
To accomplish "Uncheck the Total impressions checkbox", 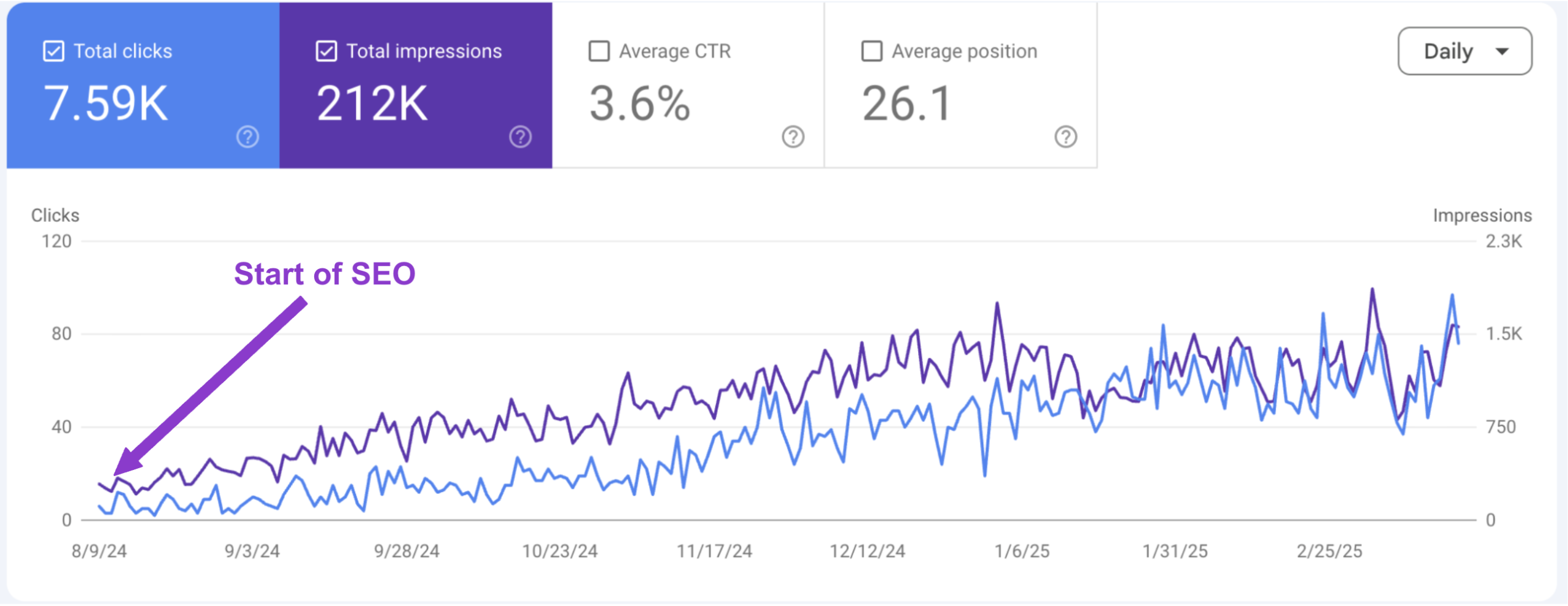I will pos(326,51).
